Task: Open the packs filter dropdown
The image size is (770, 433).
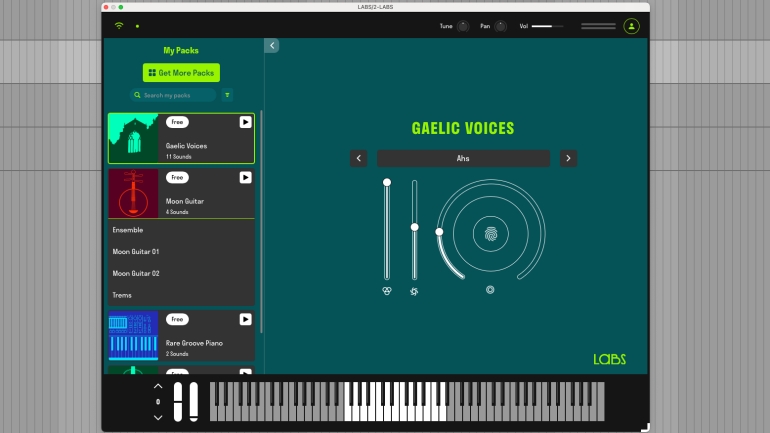Action: (x=227, y=95)
